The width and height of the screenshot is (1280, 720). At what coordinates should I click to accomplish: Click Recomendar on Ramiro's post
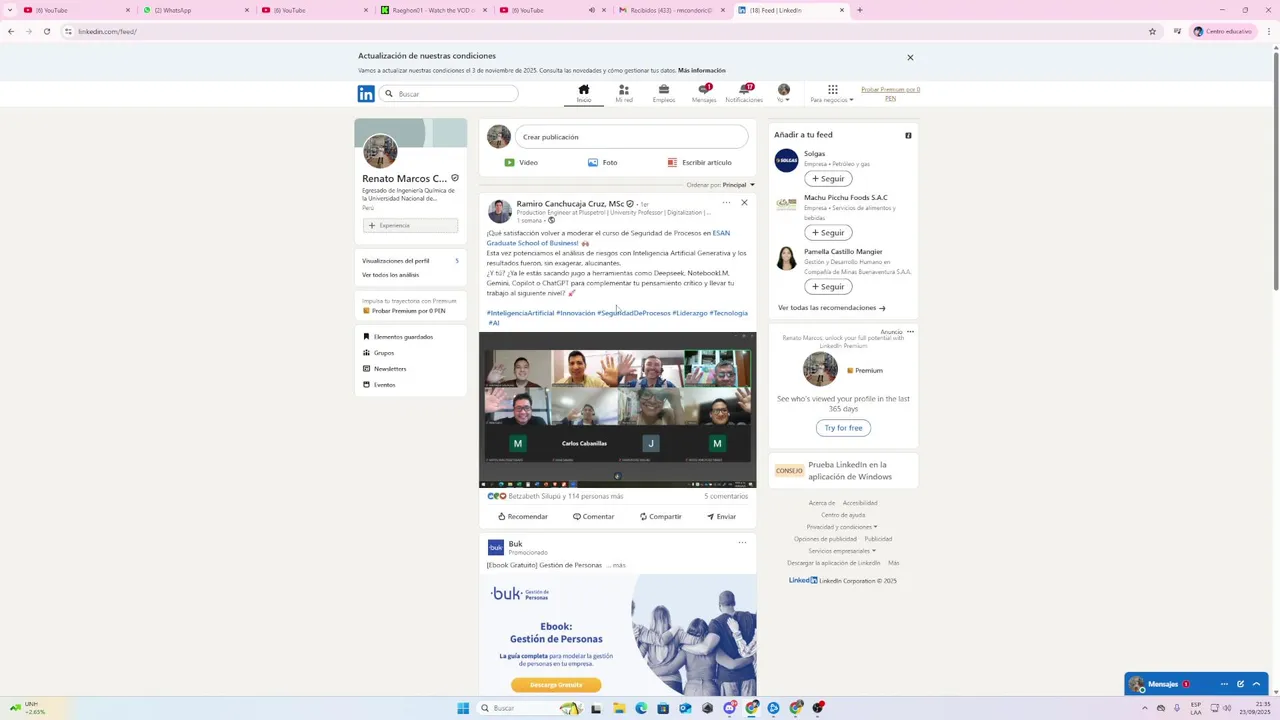[x=523, y=516]
